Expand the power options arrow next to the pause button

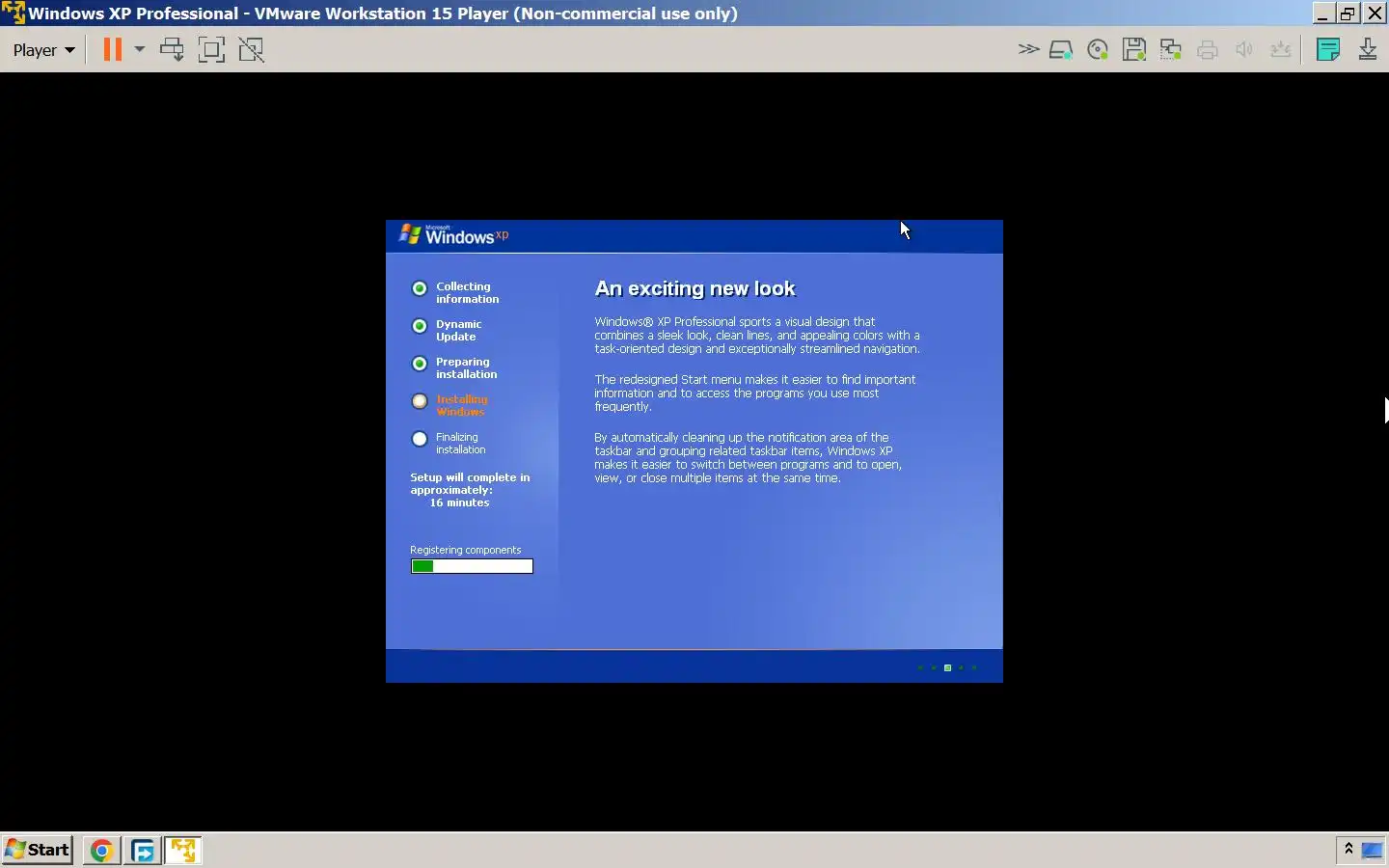click(139, 49)
